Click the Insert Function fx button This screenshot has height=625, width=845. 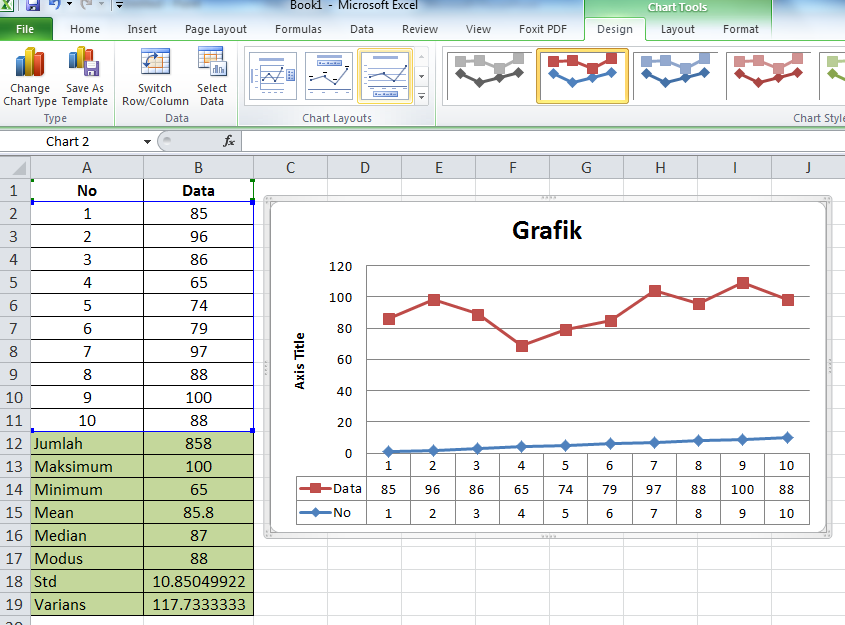[x=228, y=141]
